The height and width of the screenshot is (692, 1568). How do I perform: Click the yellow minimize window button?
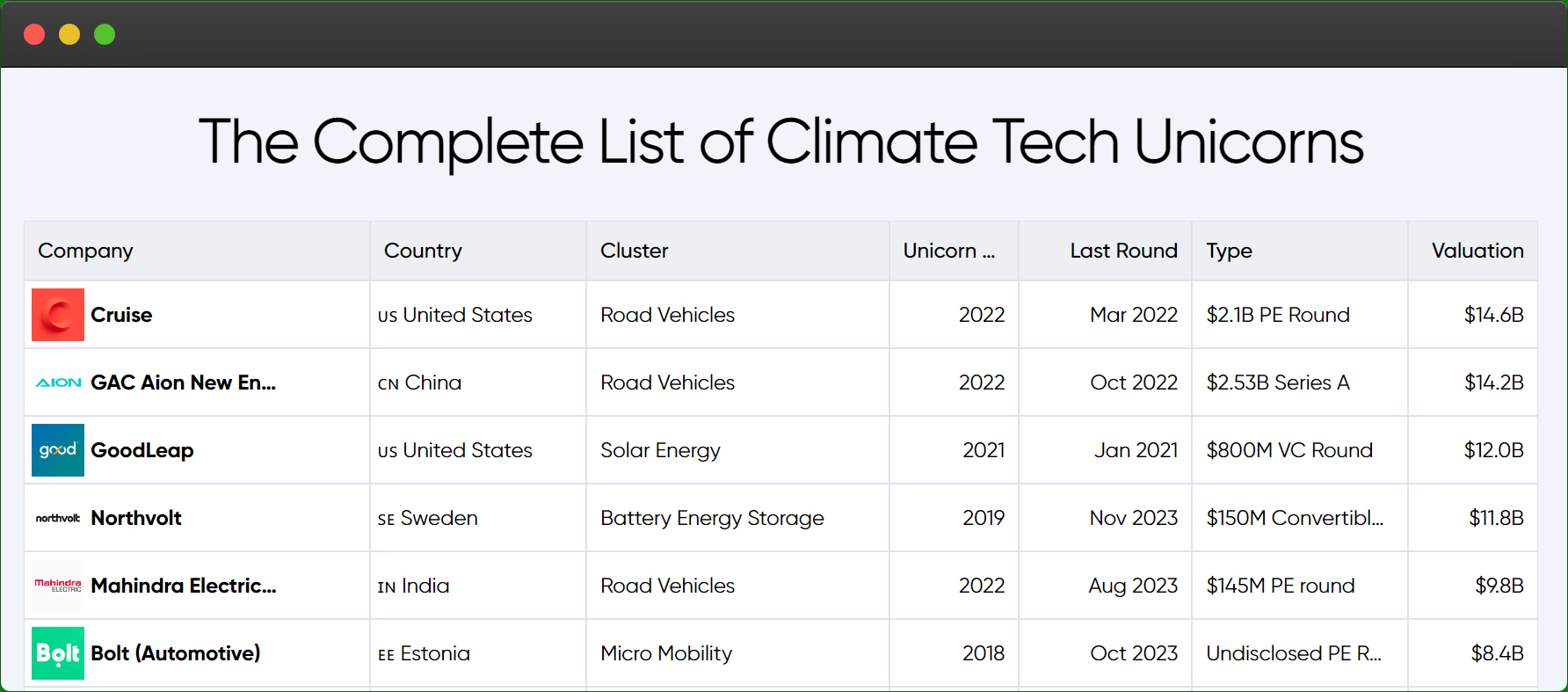pos(69,34)
